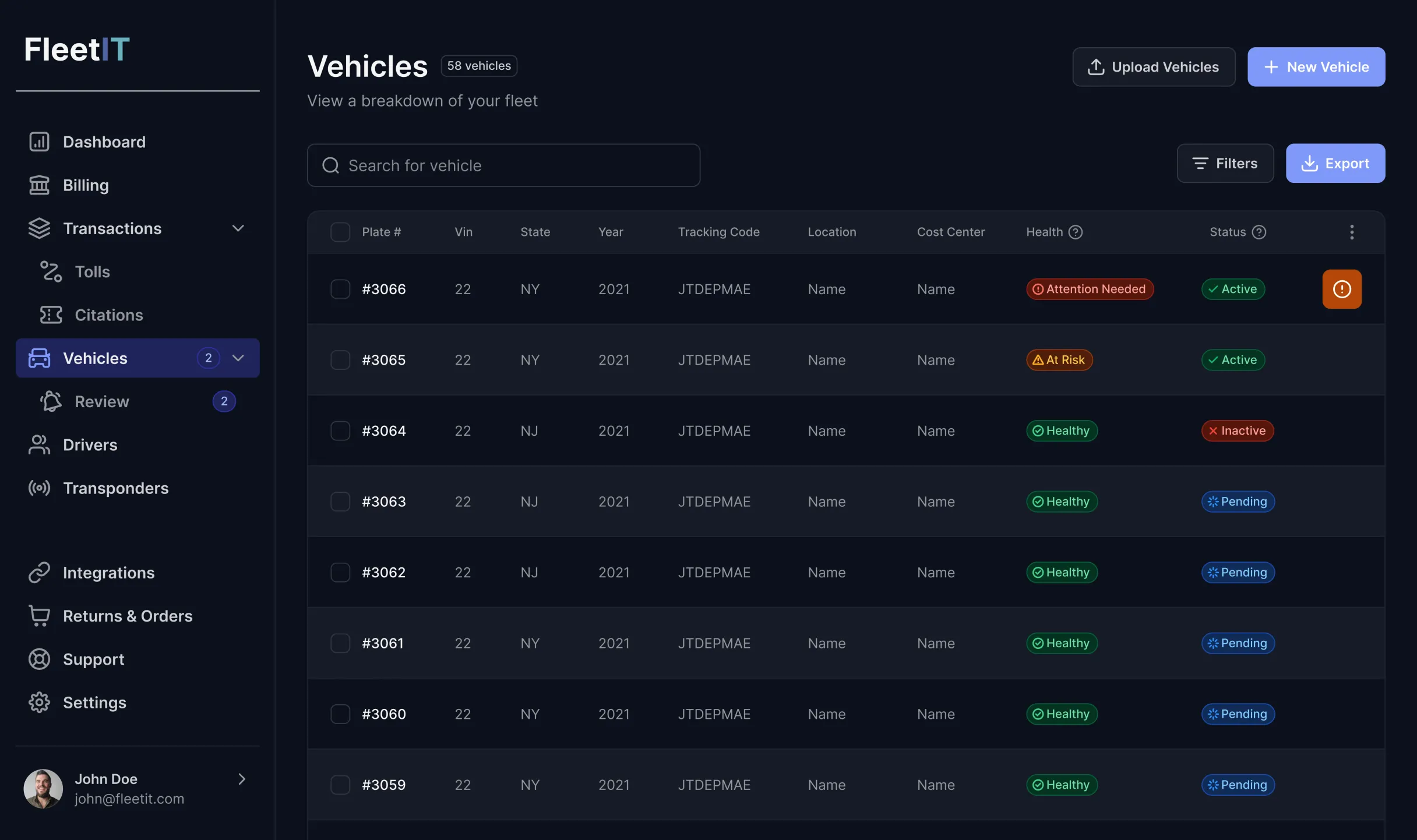
Task: Click the Inactive status badge for #3064
Action: click(1238, 430)
